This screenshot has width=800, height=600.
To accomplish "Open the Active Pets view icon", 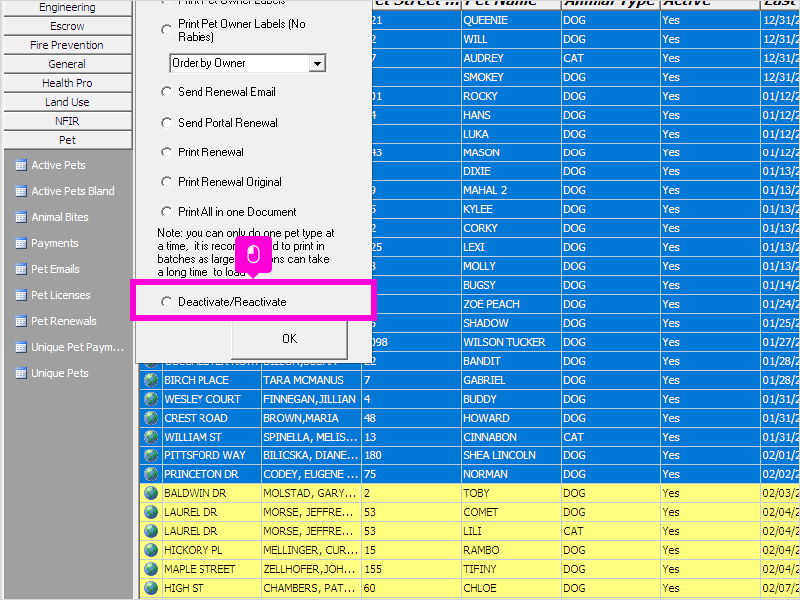I will tap(21, 165).
